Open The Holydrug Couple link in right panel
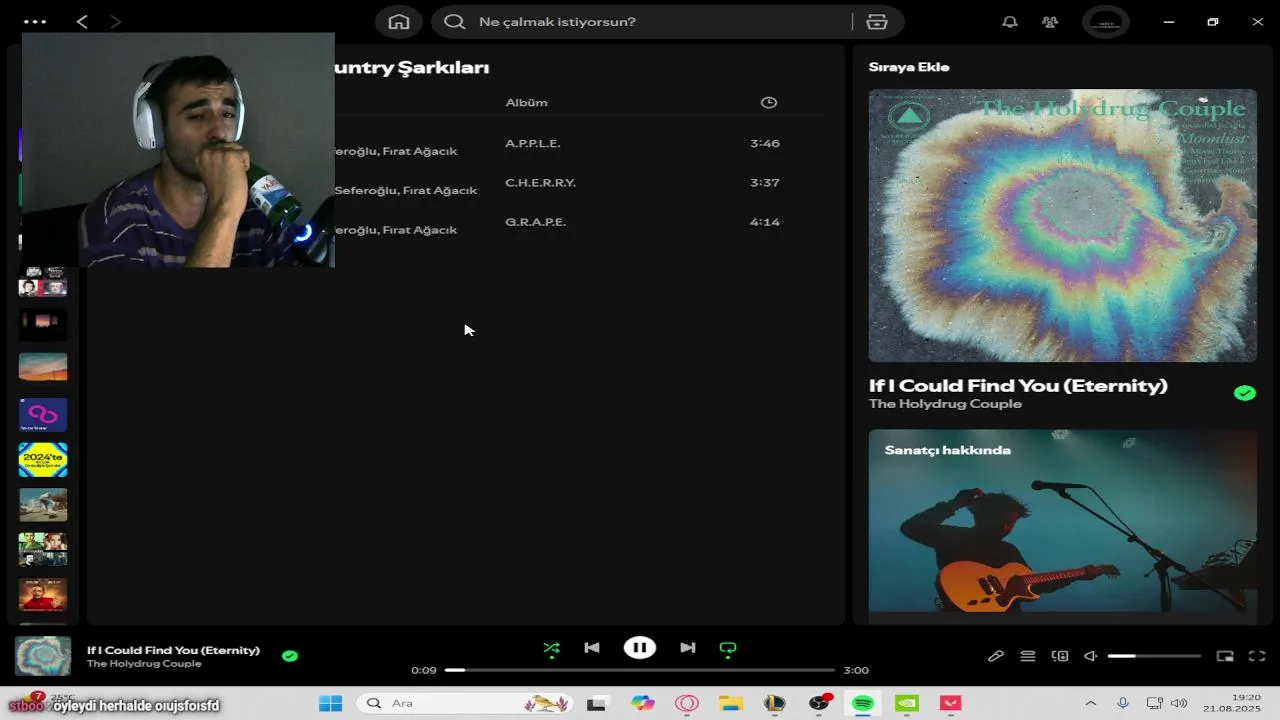 click(945, 404)
